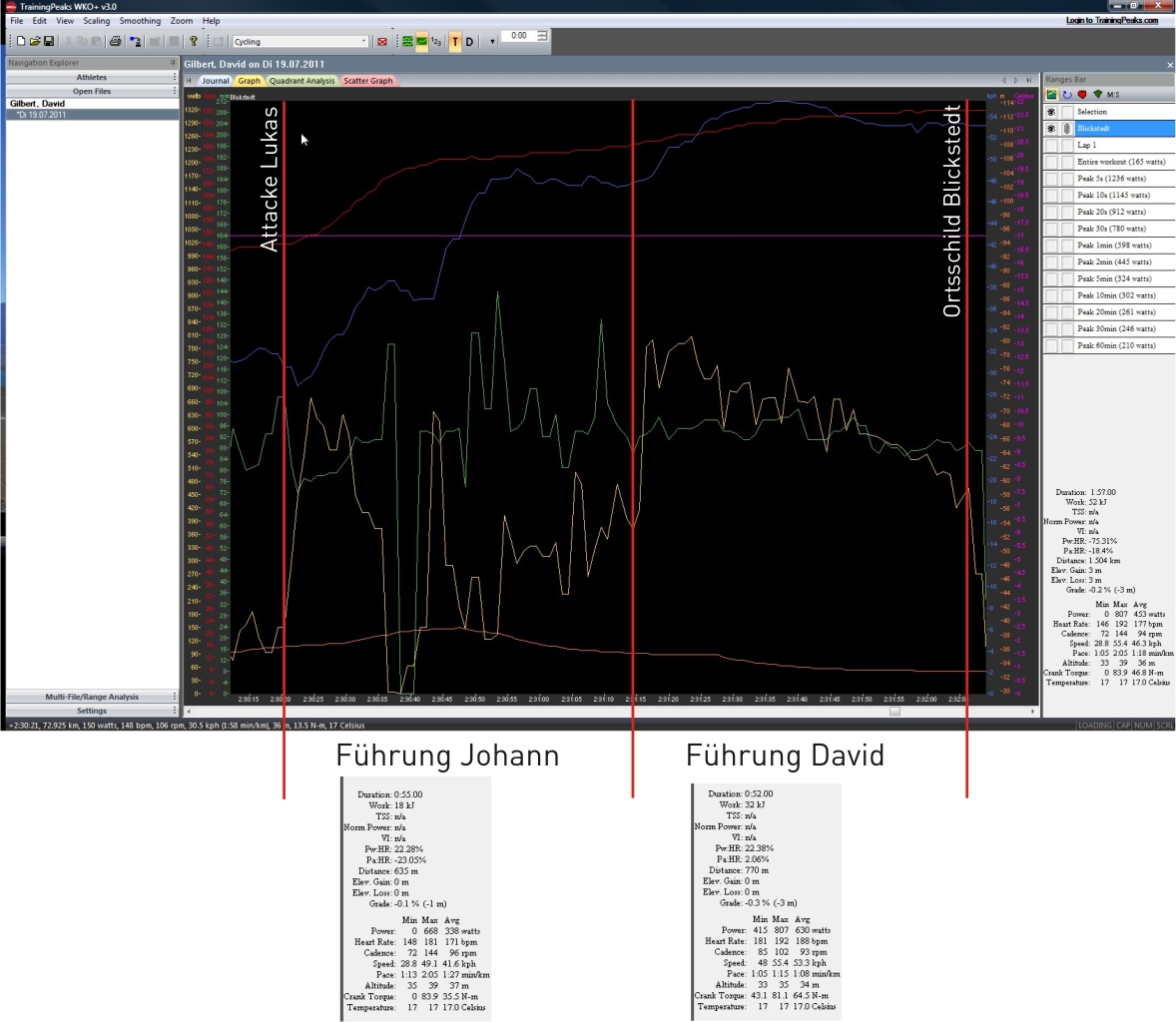The width and height of the screenshot is (1176, 1022).
Task: Toggle visibility box for Peak 1min range
Action: pos(1051,246)
